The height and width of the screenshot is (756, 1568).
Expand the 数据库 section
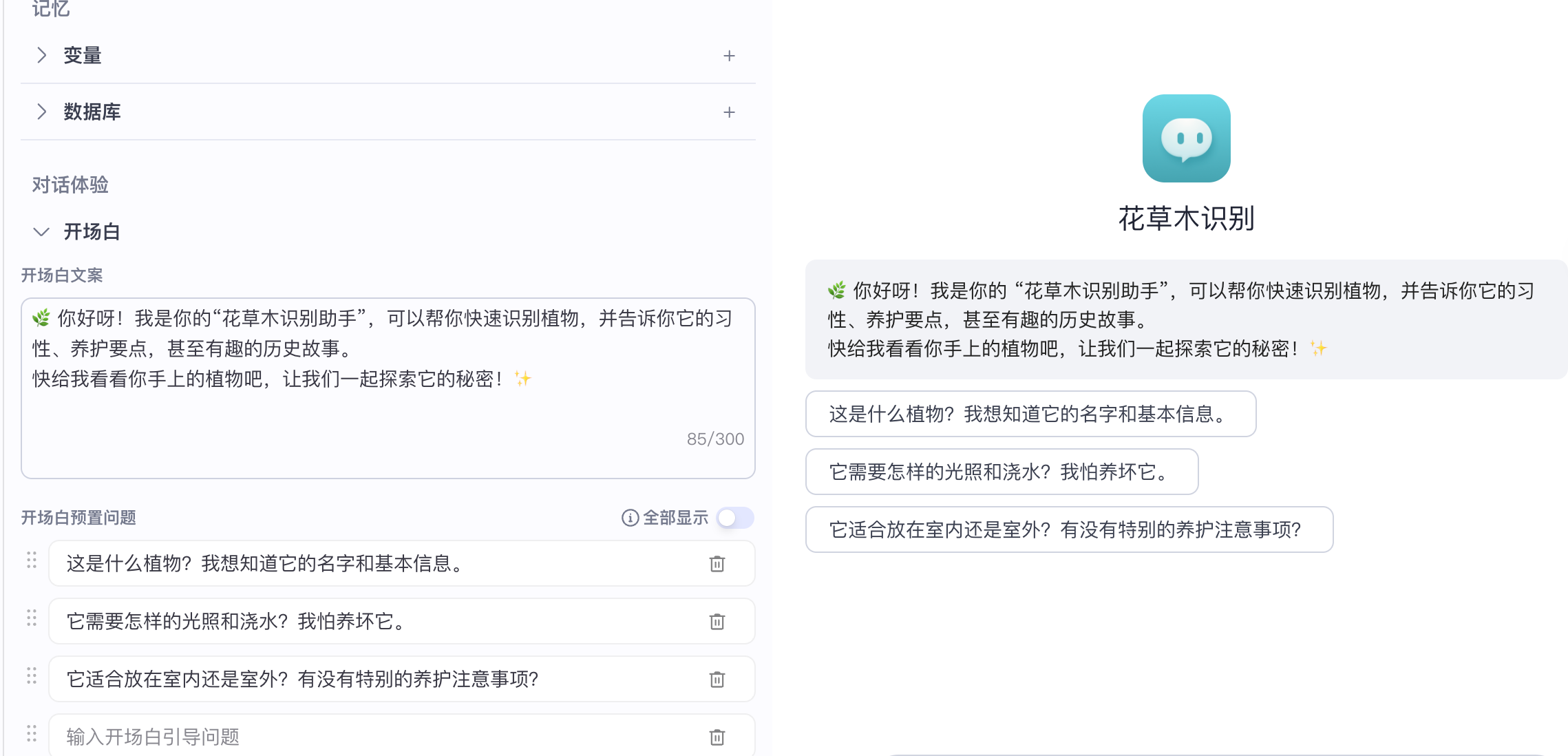42,112
